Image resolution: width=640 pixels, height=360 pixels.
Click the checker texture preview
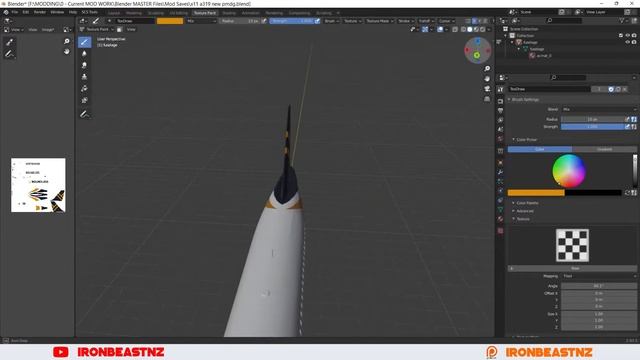click(x=572, y=245)
